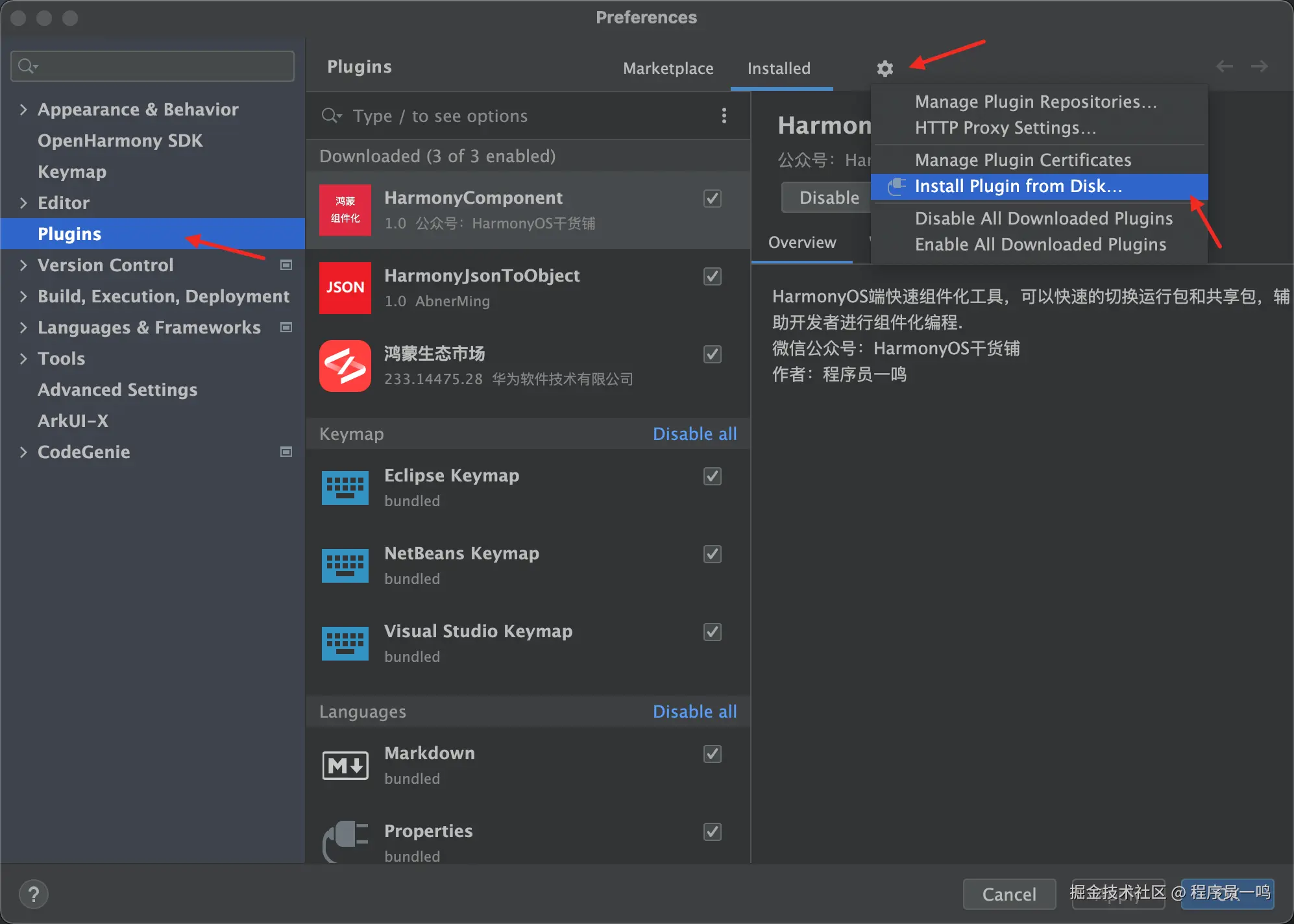Choose Install Plugin from Disk menu item

(1018, 186)
